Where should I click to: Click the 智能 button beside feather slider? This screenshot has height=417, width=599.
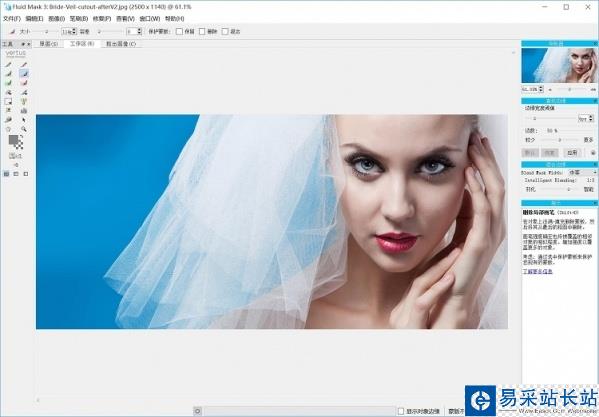tap(588, 189)
